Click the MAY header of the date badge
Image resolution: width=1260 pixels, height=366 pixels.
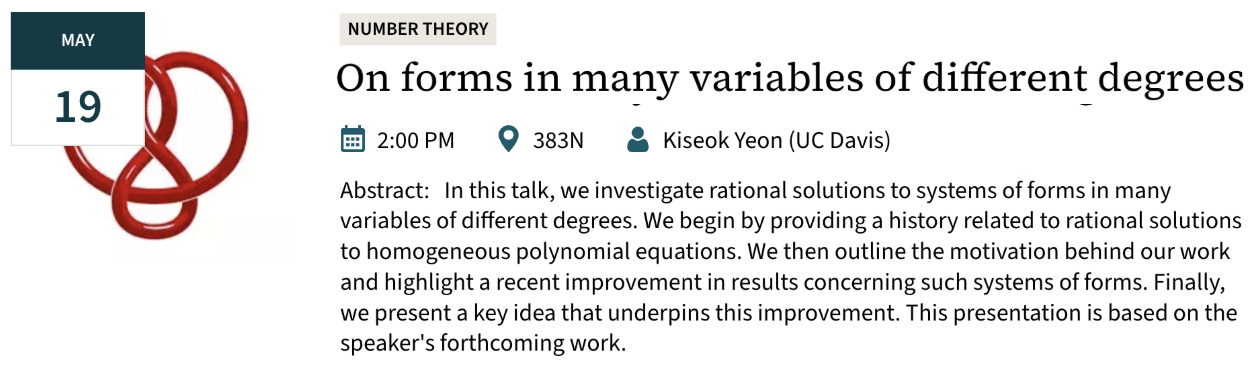[x=77, y=41]
